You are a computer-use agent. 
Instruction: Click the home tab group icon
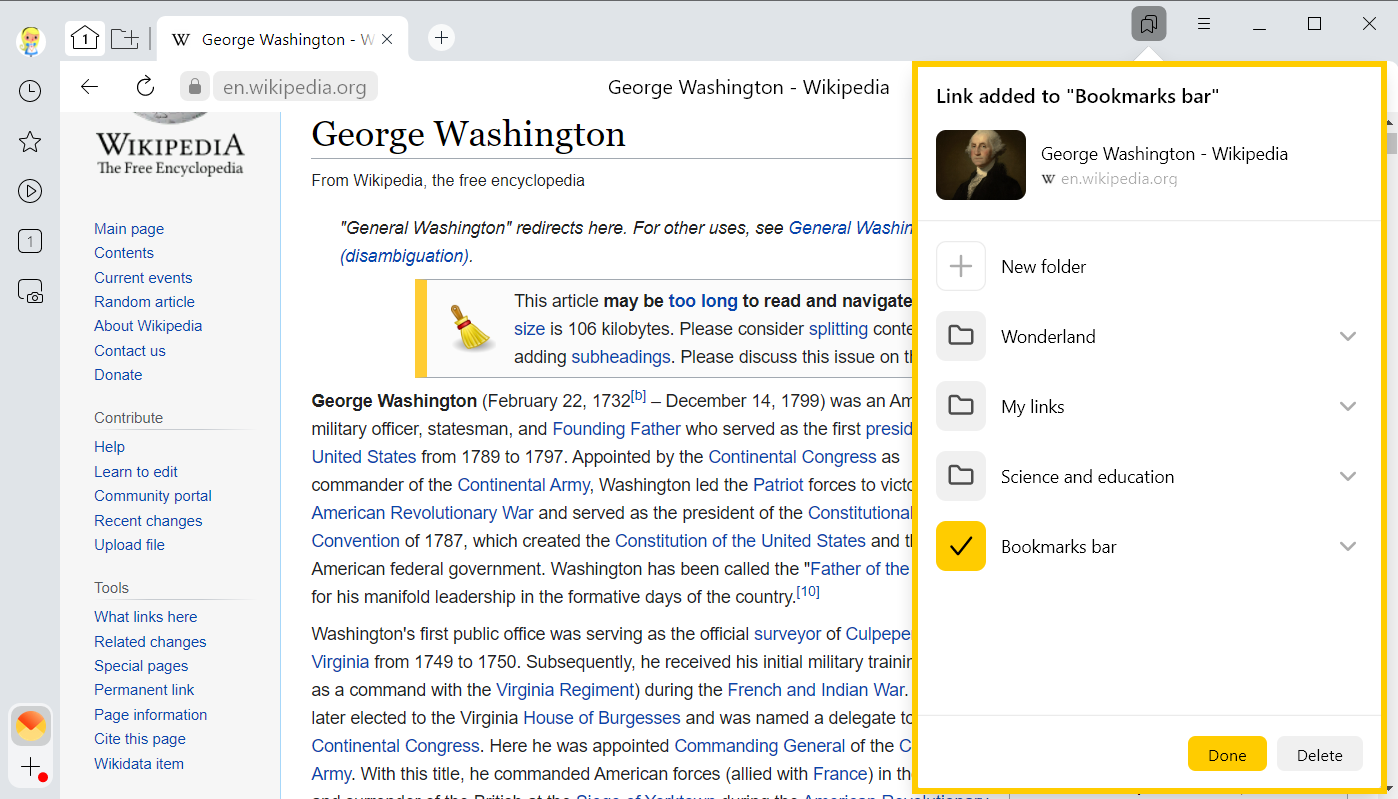(x=85, y=39)
